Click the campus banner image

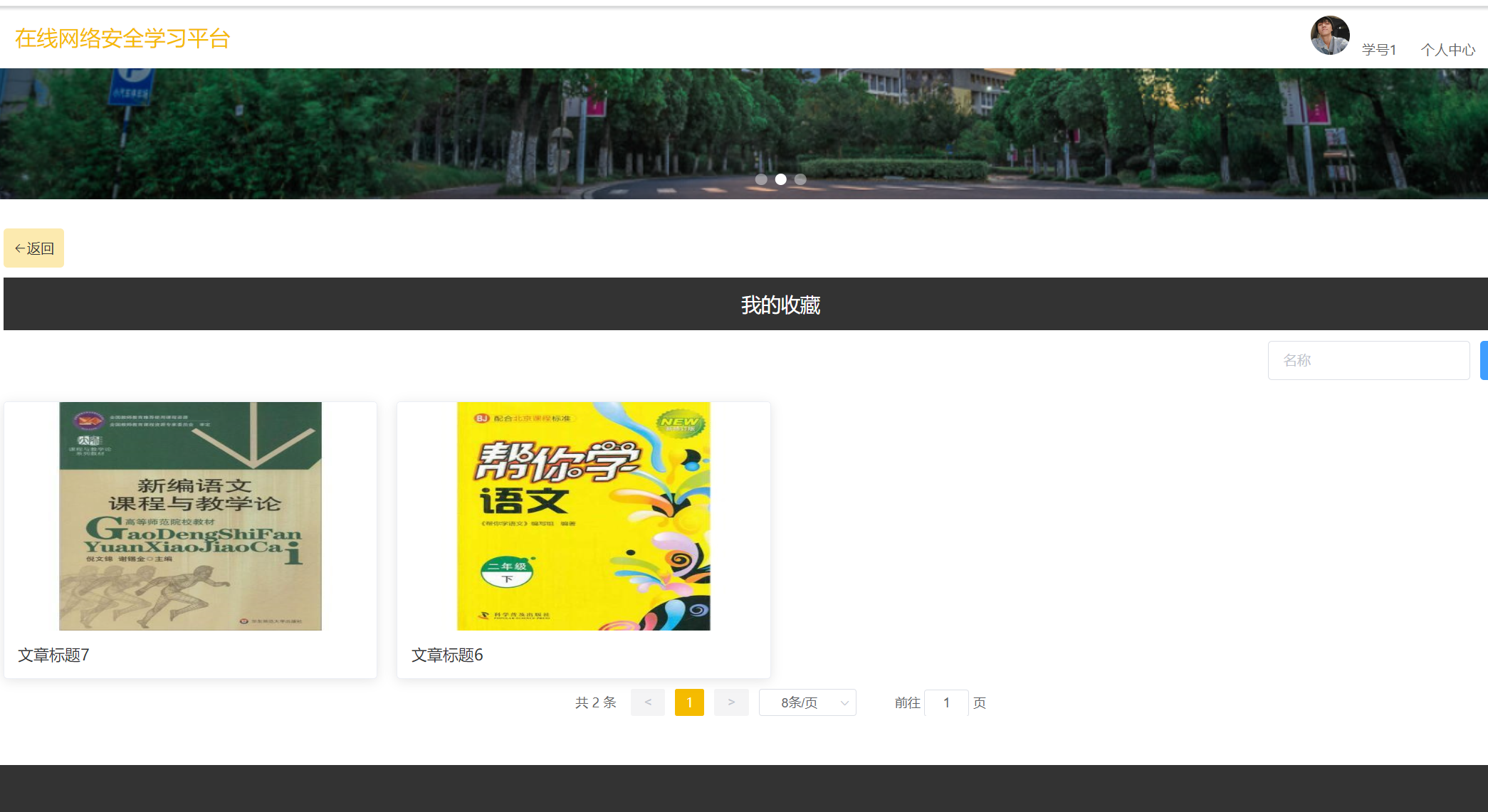[744, 134]
